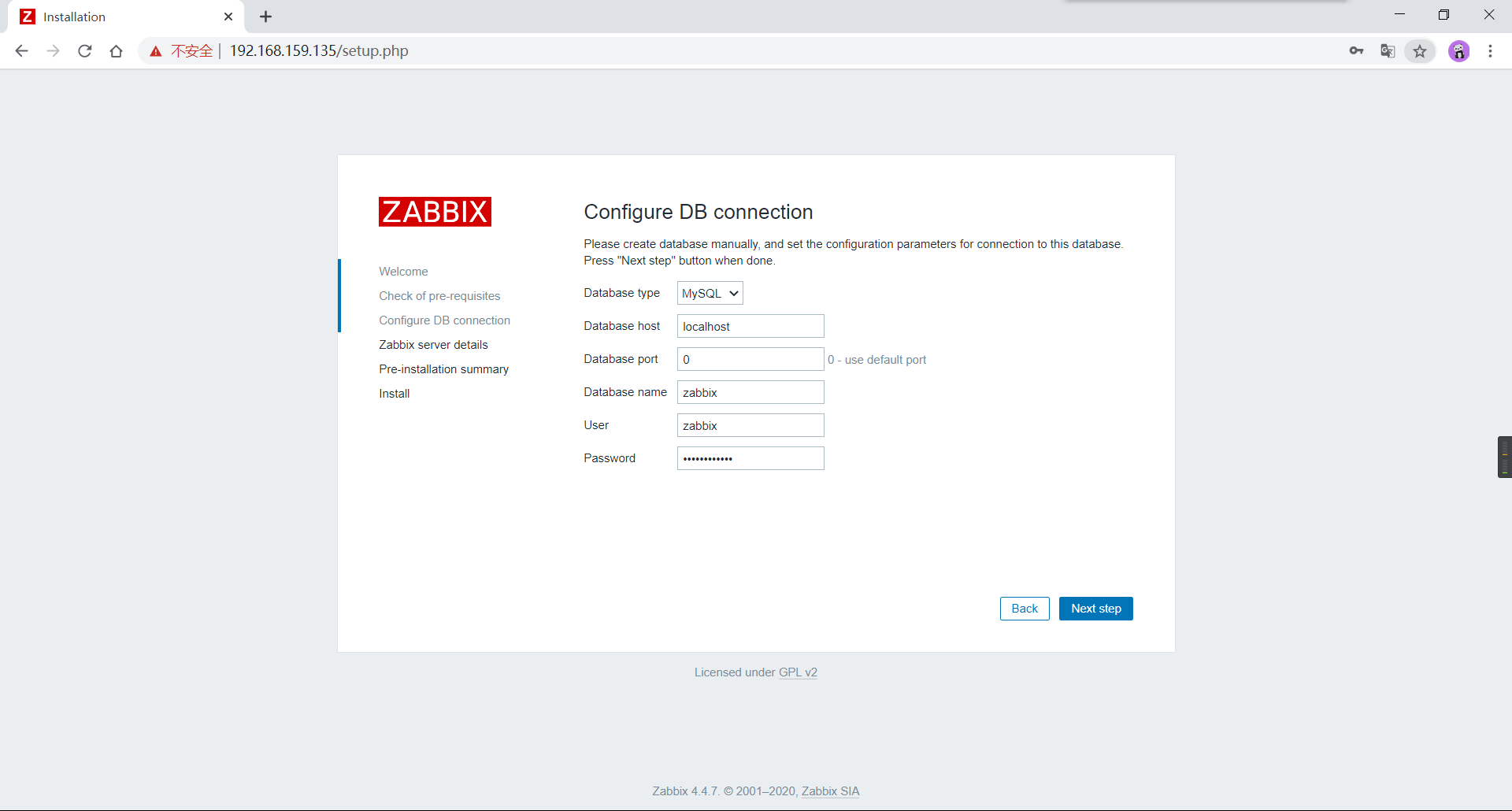1512x811 pixels.
Task: Close the Installation tab
Action: point(228,17)
